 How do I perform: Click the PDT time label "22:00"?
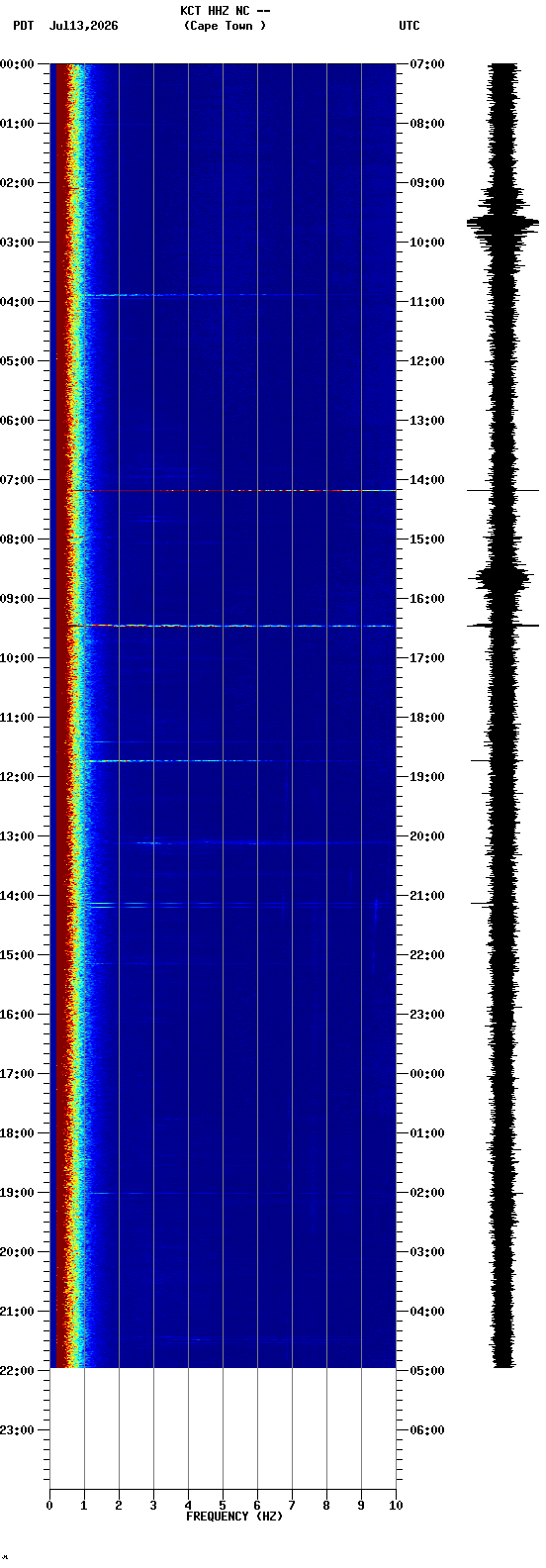pyautogui.click(x=18, y=1371)
